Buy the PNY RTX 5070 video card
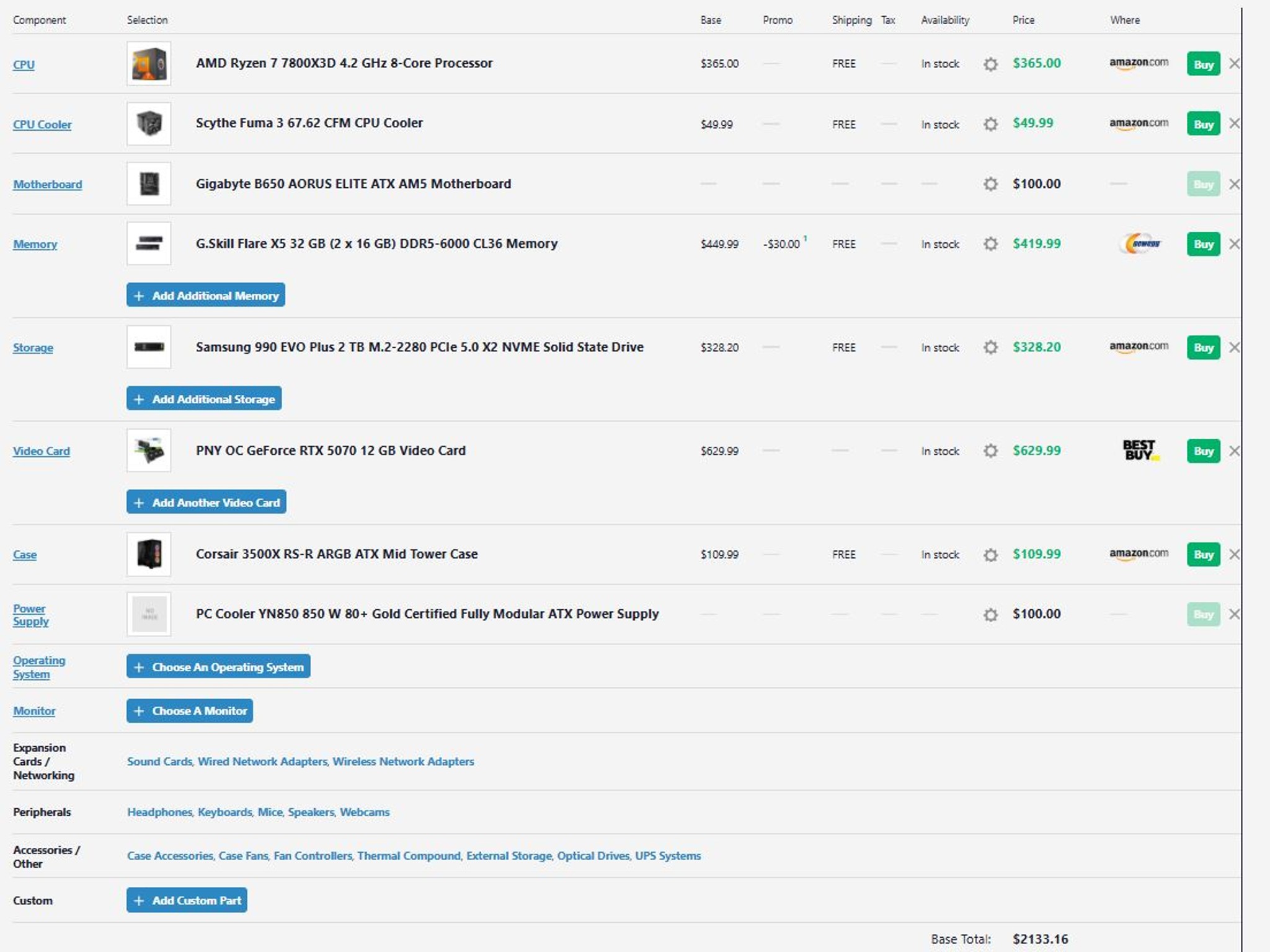Screen dimensions: 1270x952 (1203, 451)
